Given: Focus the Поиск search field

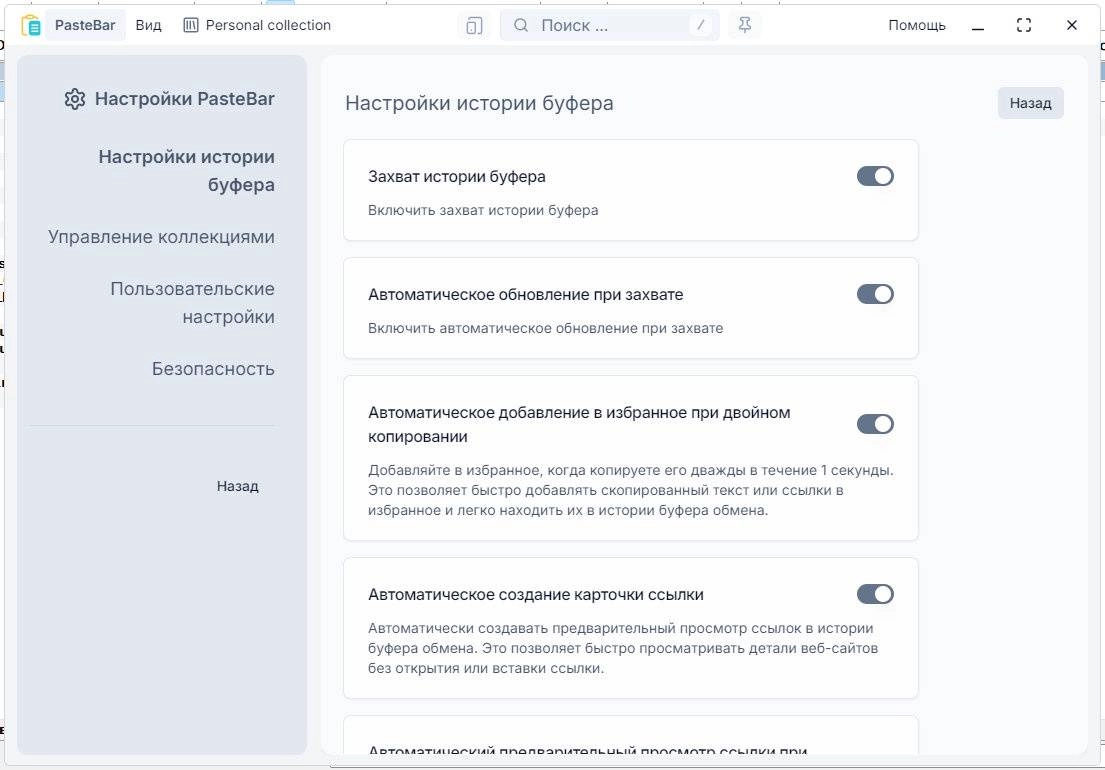Looking at the screenshot, I should coord(610,25).
